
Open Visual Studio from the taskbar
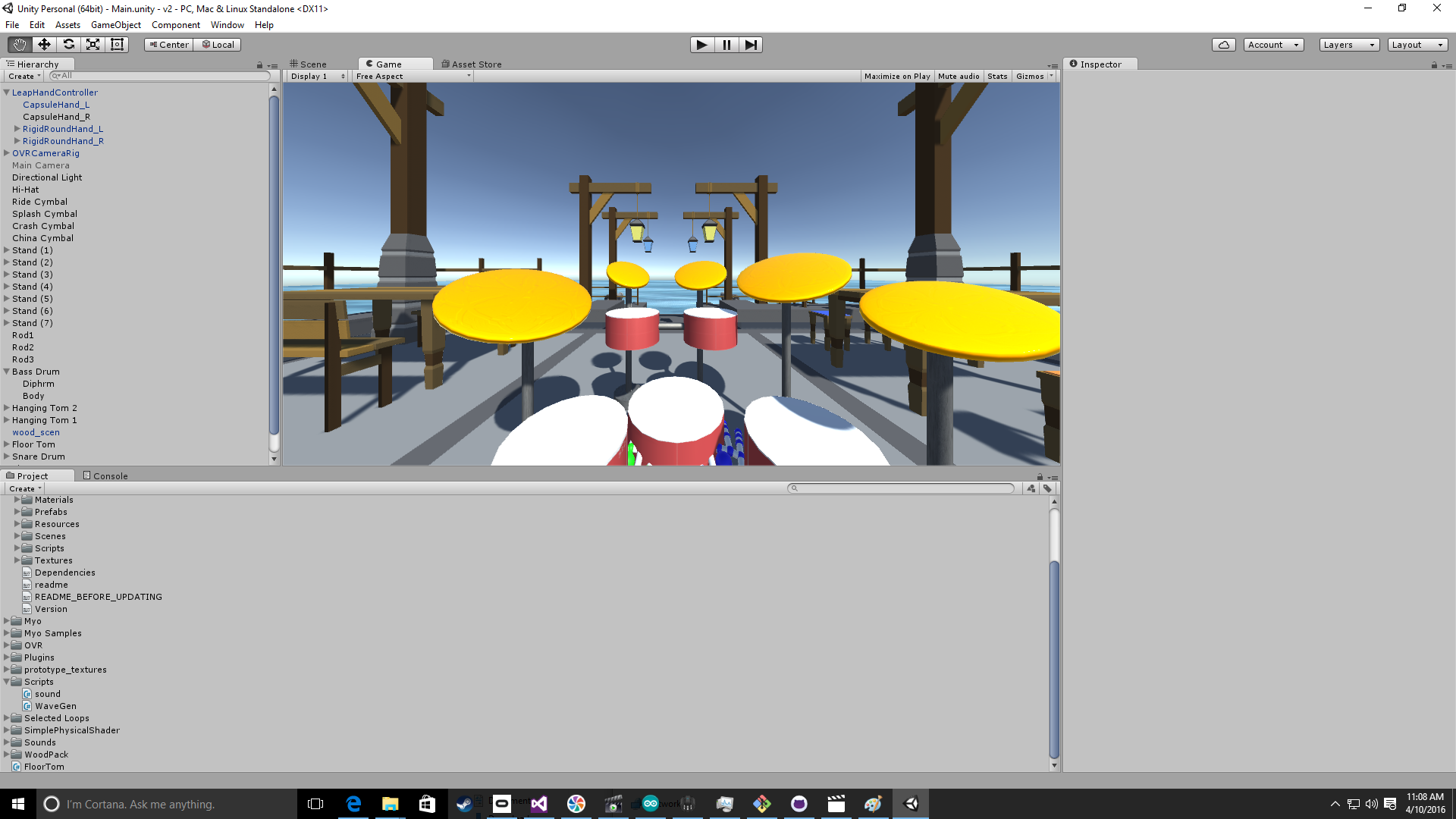539,804
